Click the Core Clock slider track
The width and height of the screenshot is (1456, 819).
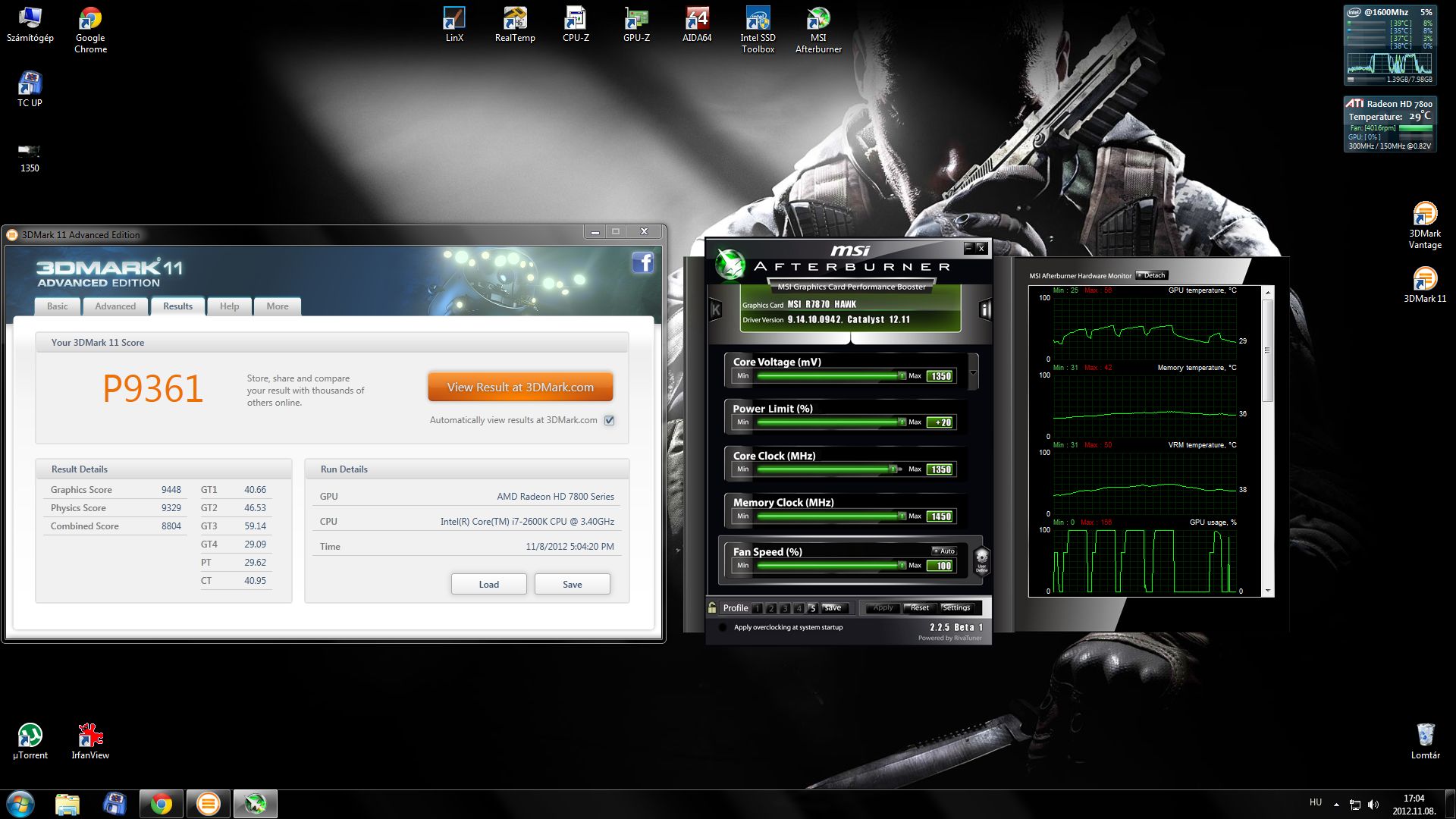[x=831, y=469]
